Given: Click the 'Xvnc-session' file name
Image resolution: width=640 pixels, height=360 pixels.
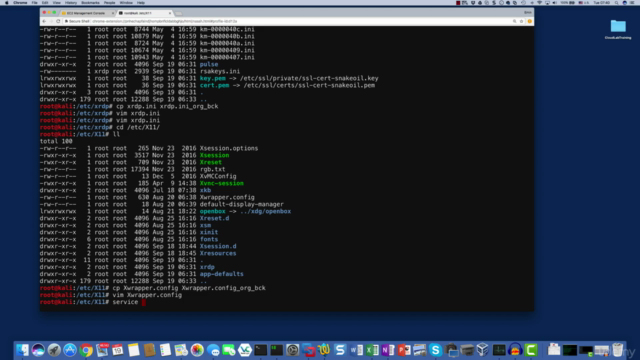Looking at the screenshot, I should click(222, 183).
